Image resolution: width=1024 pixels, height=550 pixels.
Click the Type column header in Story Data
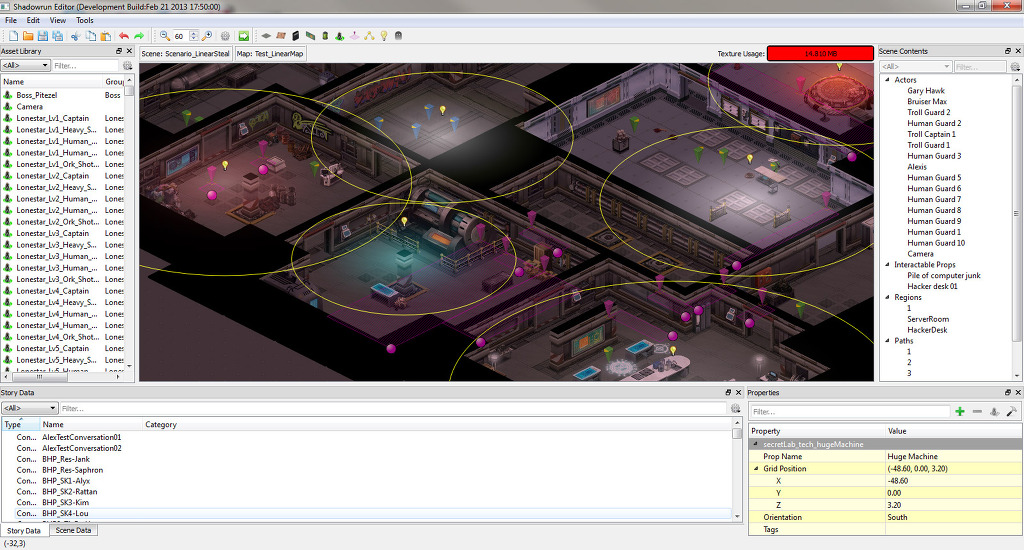point(20,425)
